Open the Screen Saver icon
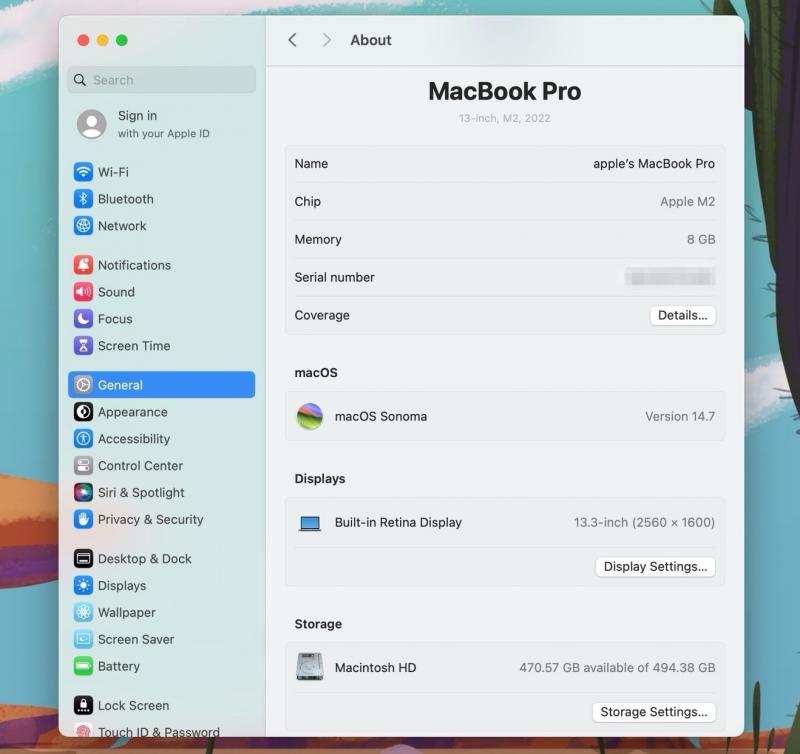The width and height of the screenshot is (800, 754). pyautogui.click(x=83, y=639)
